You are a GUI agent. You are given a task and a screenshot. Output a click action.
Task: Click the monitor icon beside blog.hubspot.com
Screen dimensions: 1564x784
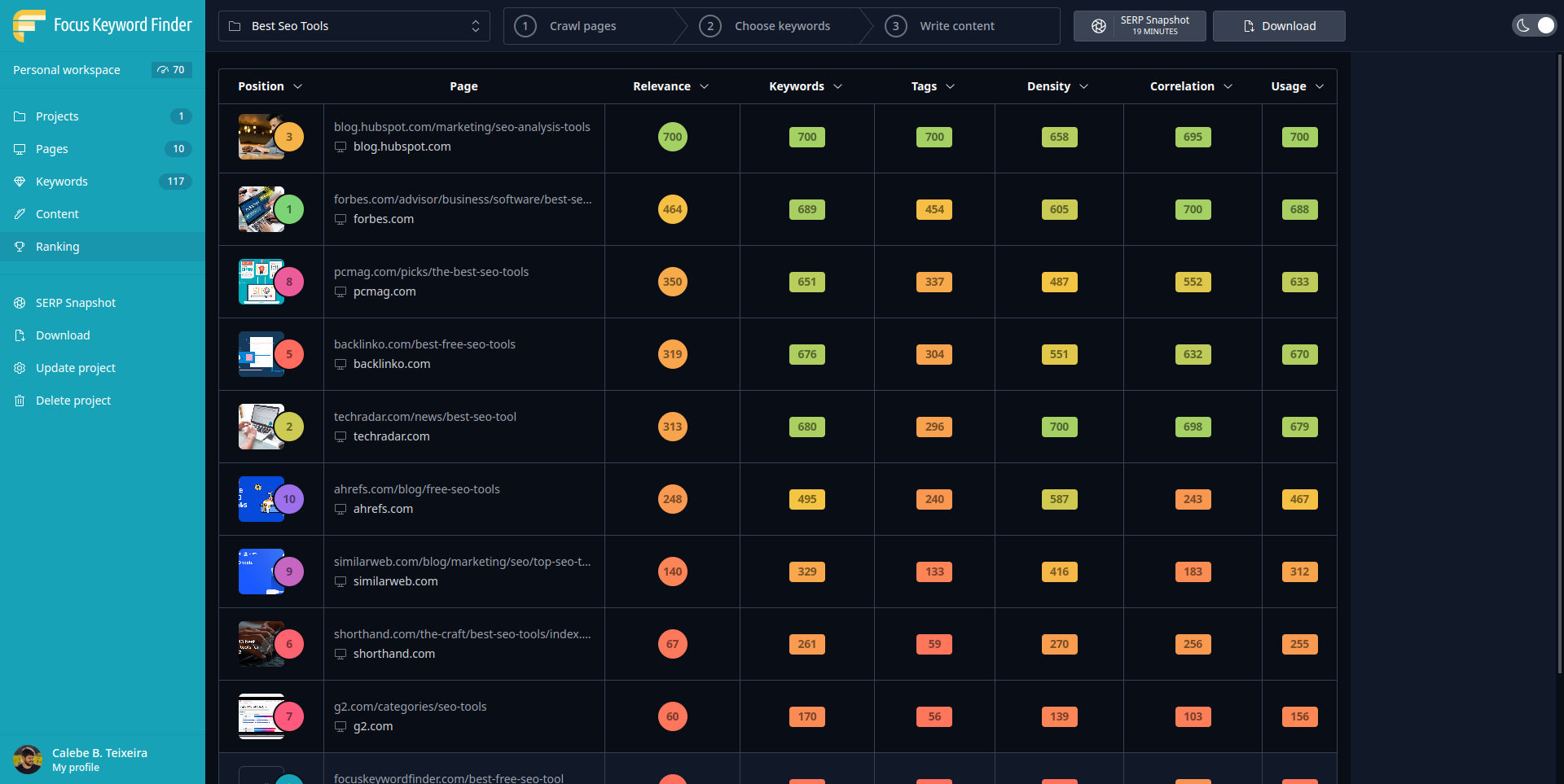click(340, 147)
